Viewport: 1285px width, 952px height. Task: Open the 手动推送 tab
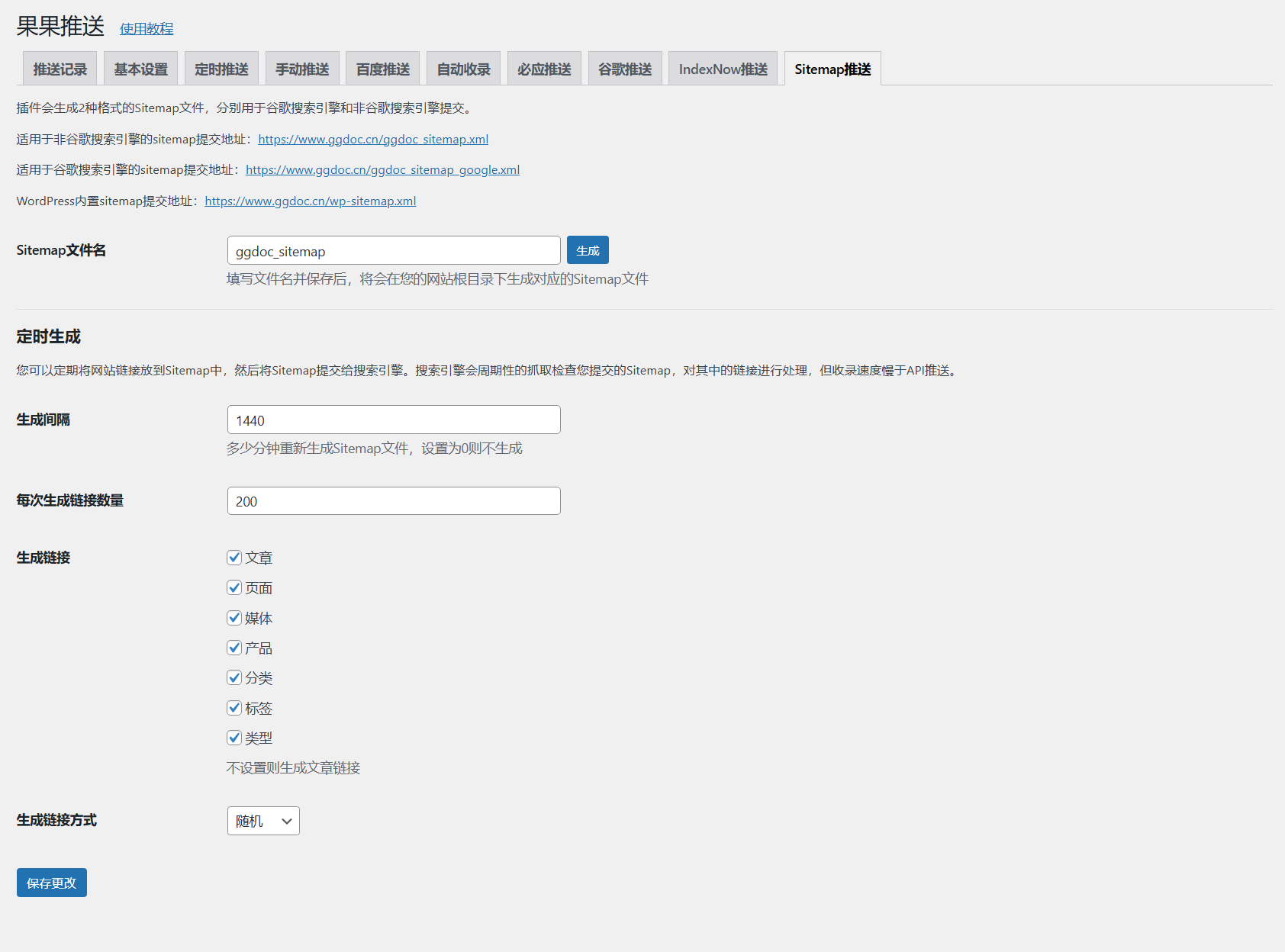(303, 69)
